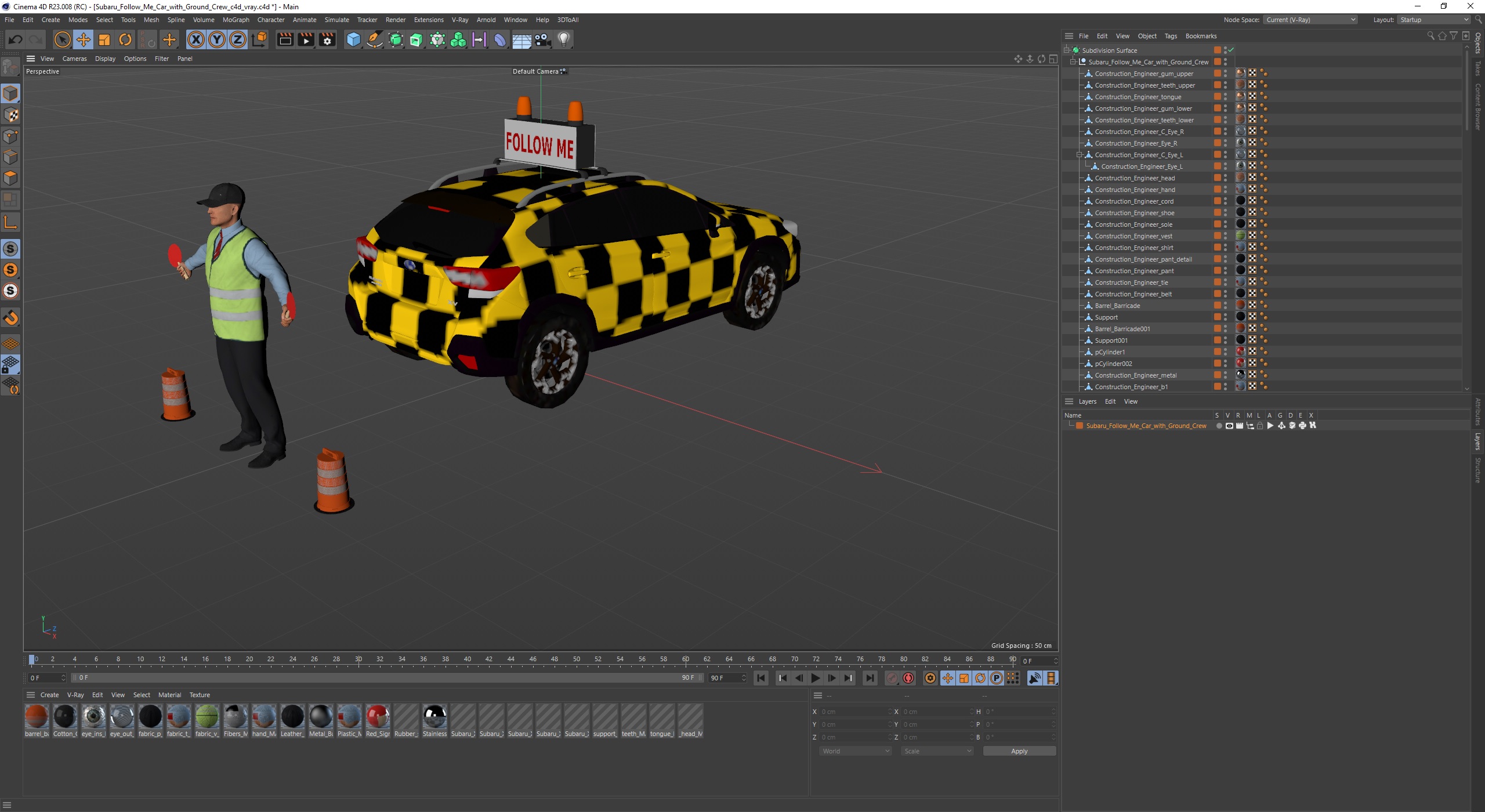The width and height of the screenshot is (1485, 812).
Task: Click the Camera object icon
Action: 543,39
